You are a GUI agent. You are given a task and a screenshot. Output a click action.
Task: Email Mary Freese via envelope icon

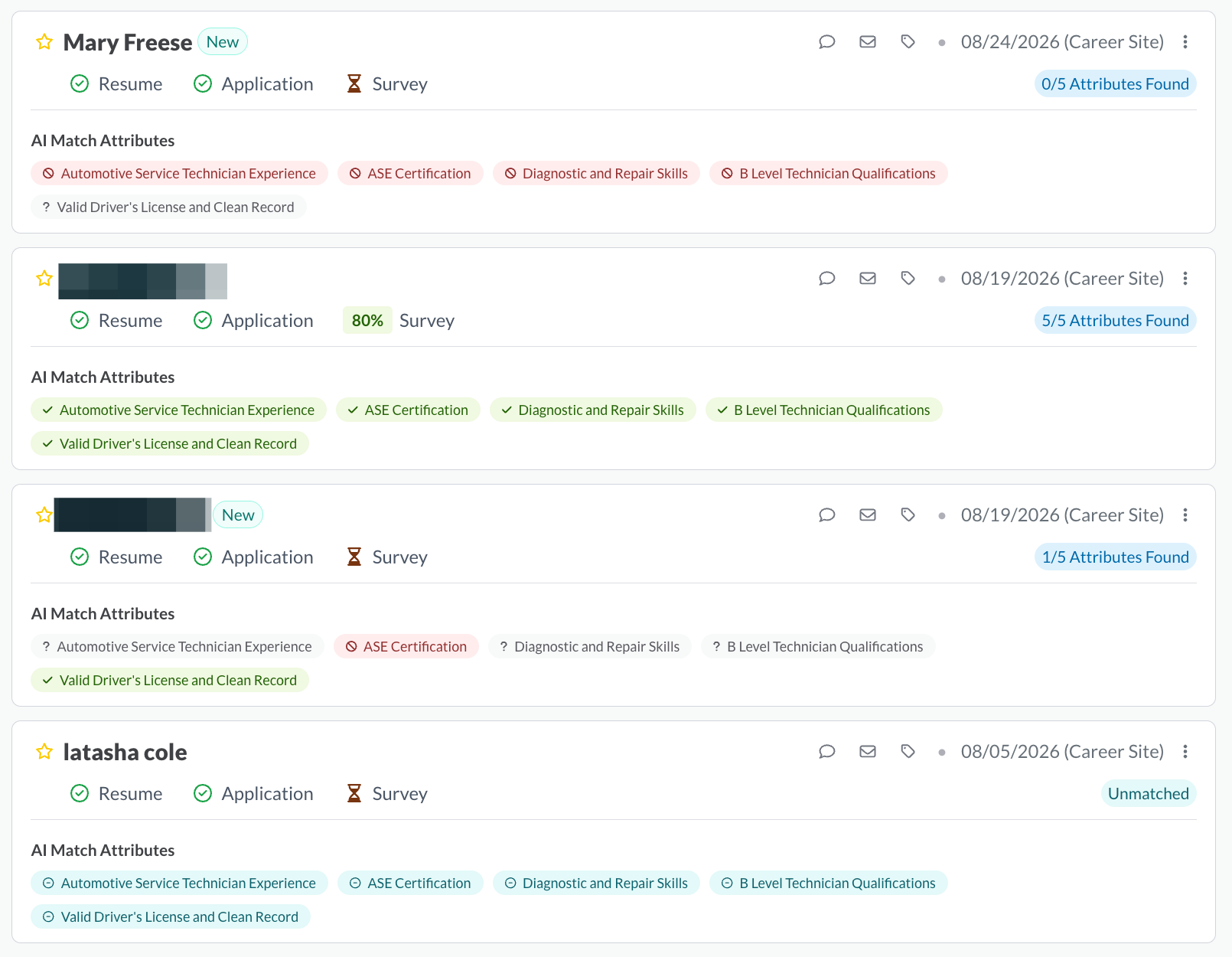(x=868, y=42)
